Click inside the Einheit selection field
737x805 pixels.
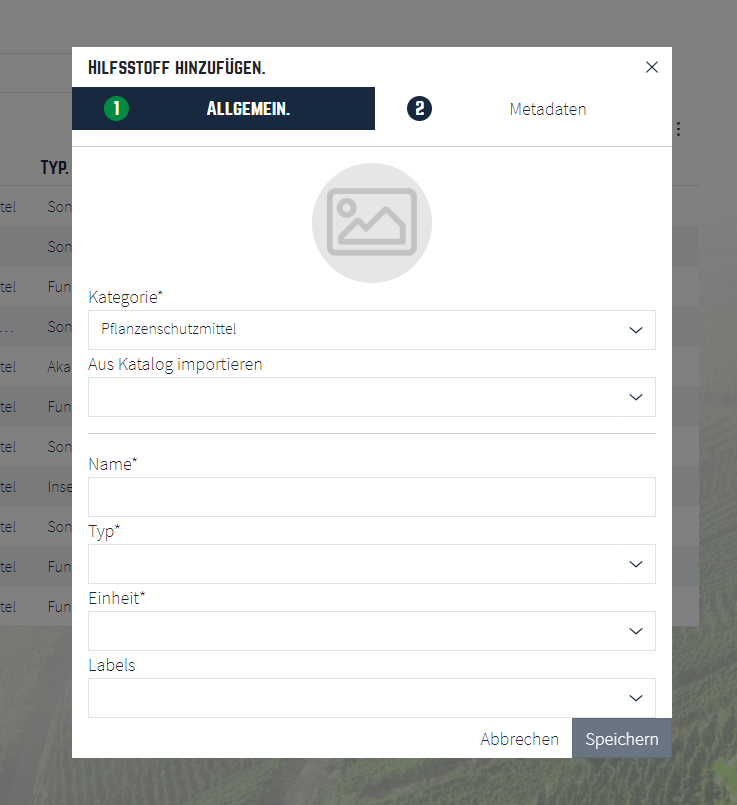click(372, 631)
